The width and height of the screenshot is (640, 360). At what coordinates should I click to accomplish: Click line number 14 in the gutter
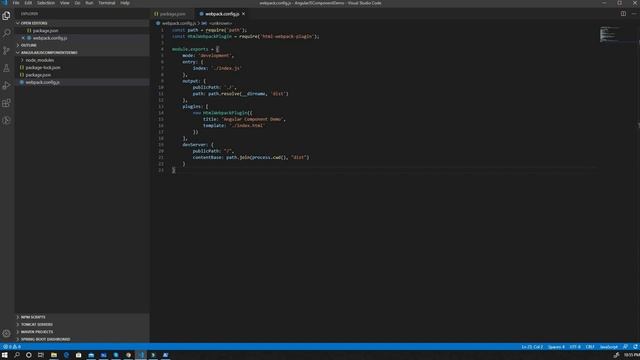tap(161, 113)
